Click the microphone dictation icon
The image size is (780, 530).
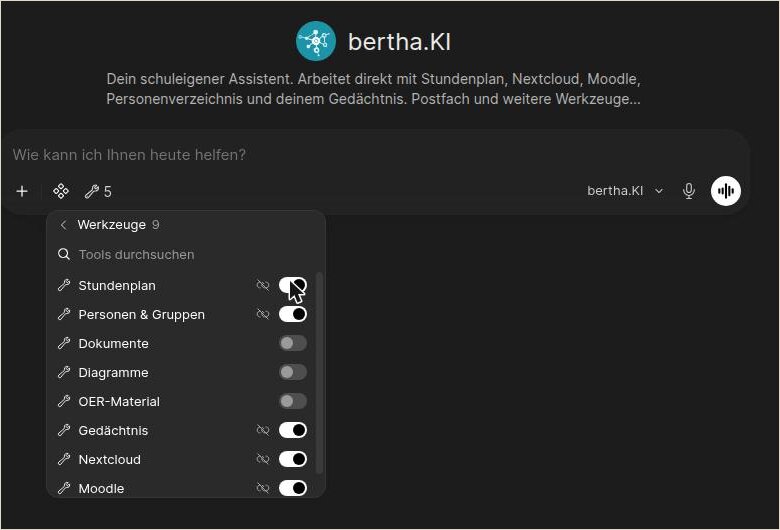pos(688,191)
